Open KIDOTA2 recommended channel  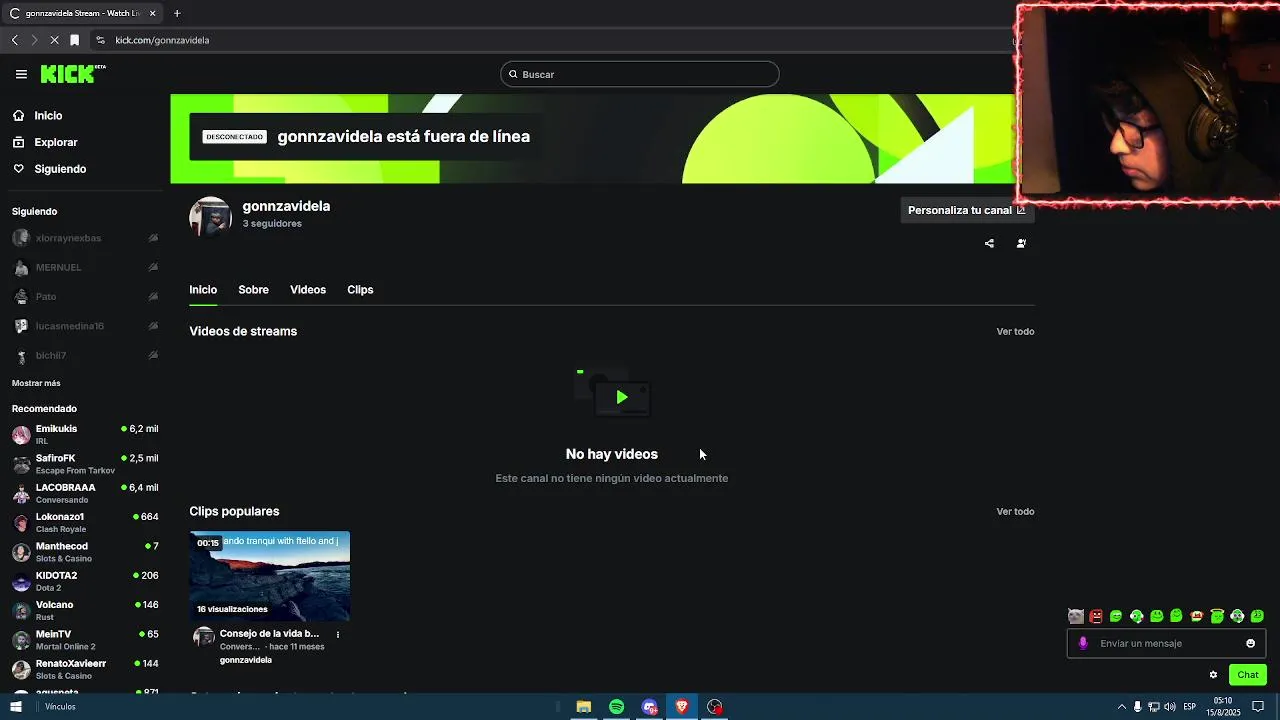coord(85,581)
